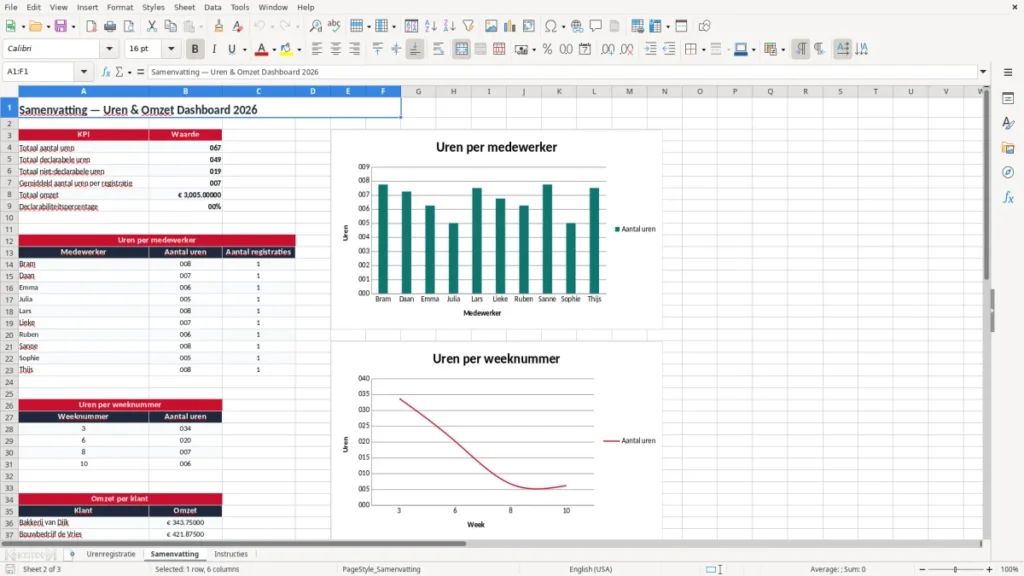This screenshot has height=576, width=1024.
Task: Toggle Underline formatting
Action: (x=231, y=49)
